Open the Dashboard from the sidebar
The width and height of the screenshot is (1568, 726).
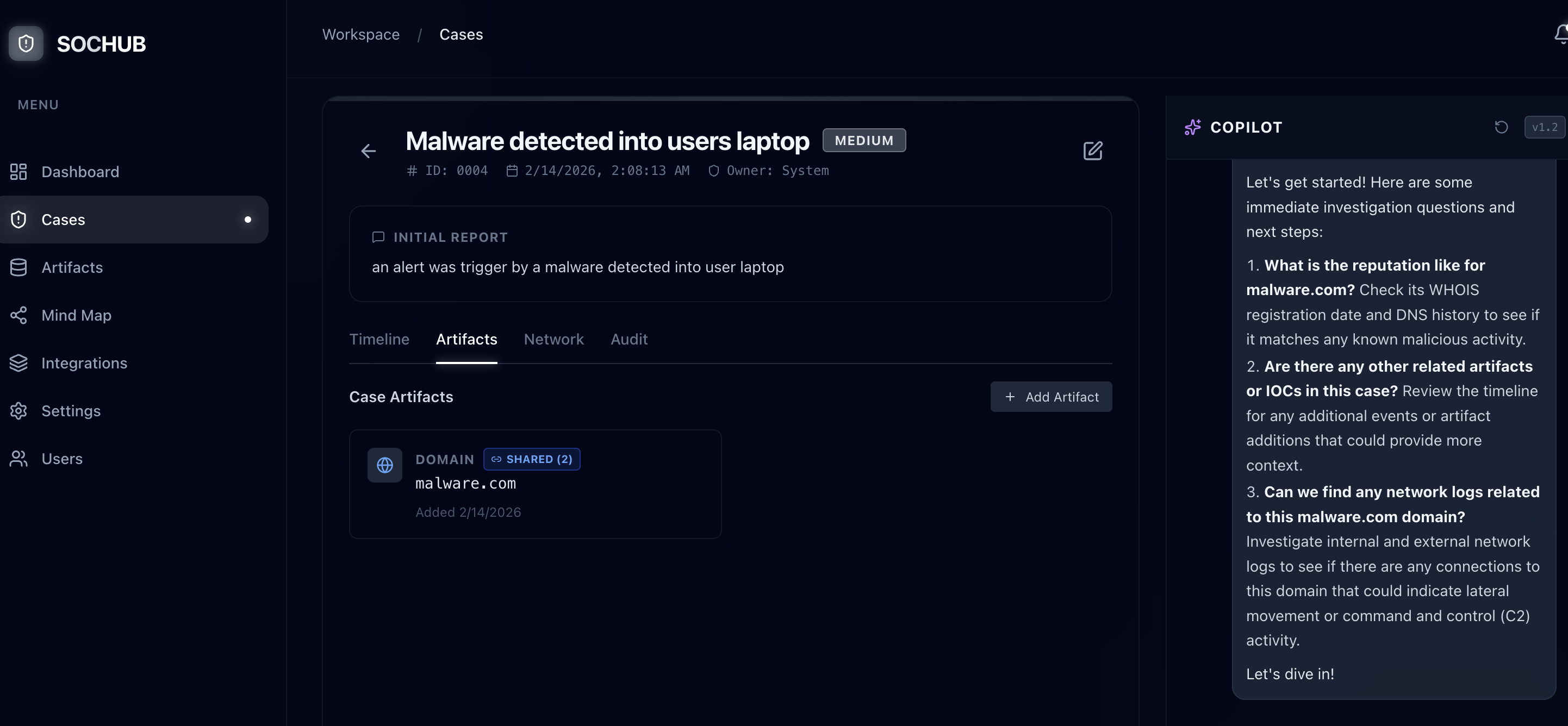[x=80, y=172]
